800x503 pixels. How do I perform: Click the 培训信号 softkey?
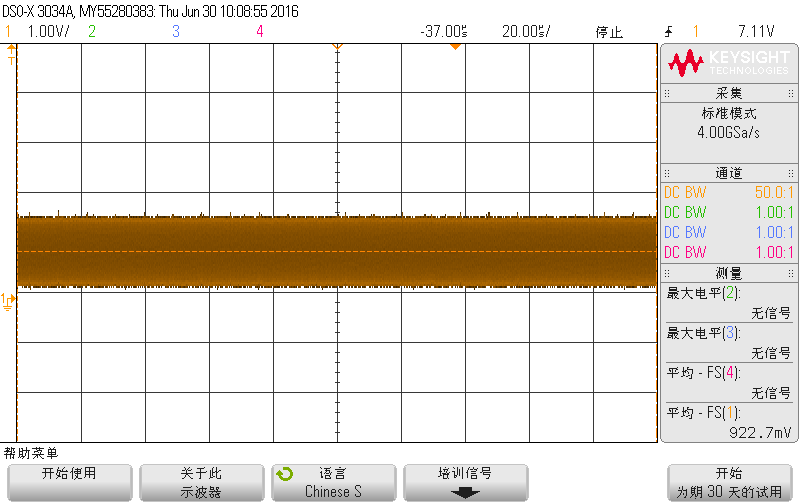coord(465,483)
